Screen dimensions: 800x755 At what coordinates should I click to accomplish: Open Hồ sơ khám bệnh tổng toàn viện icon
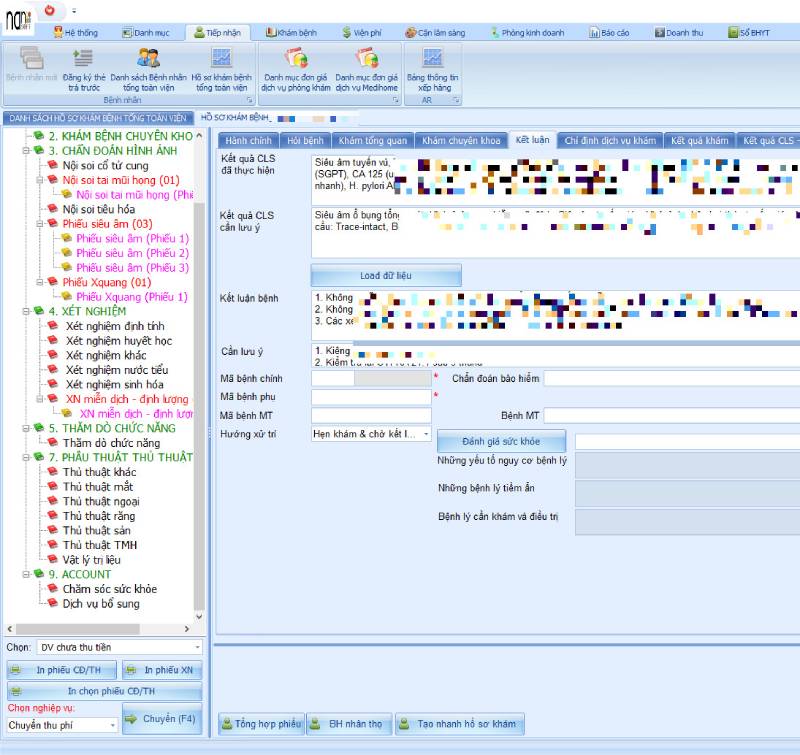tap(221, 70)
